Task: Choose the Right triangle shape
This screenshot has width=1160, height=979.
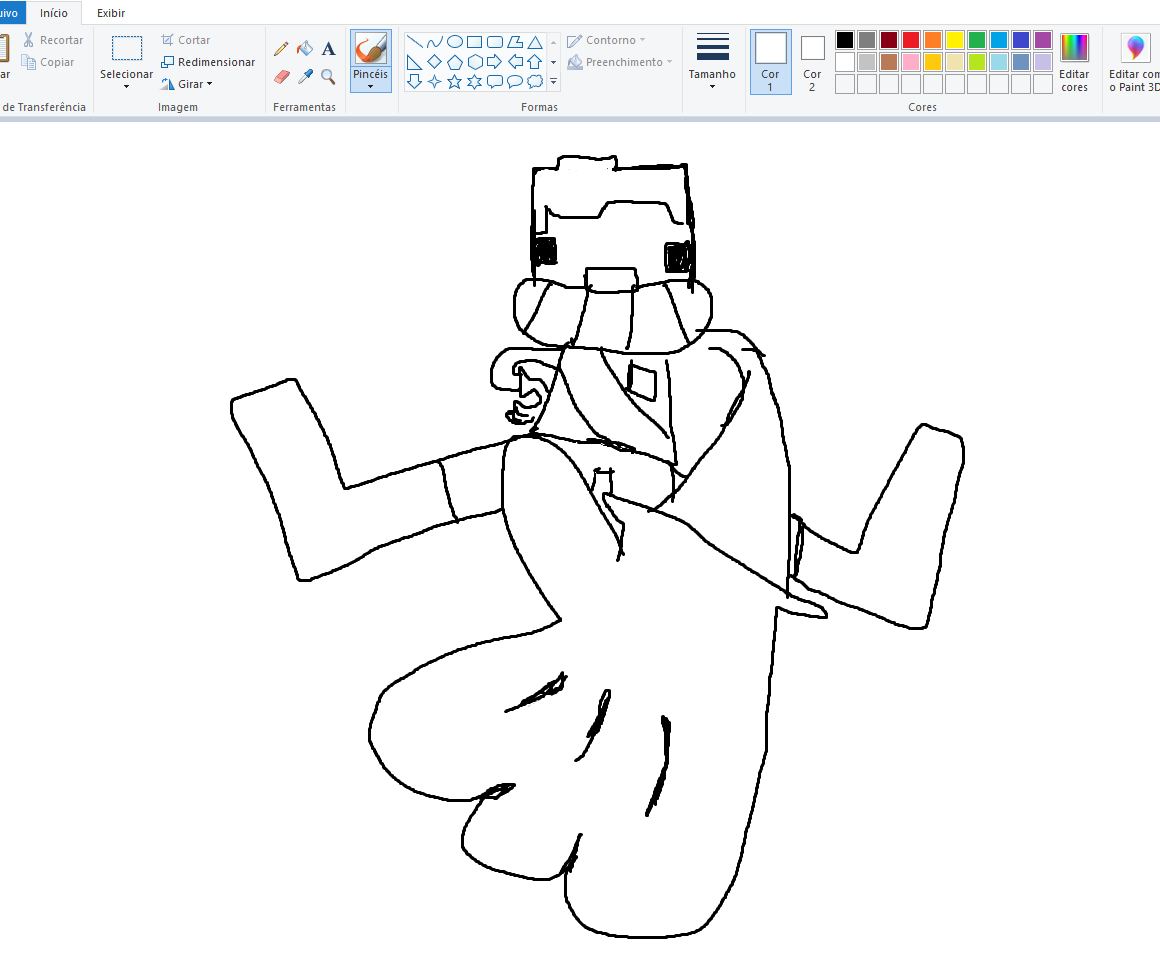Action: 414,61
